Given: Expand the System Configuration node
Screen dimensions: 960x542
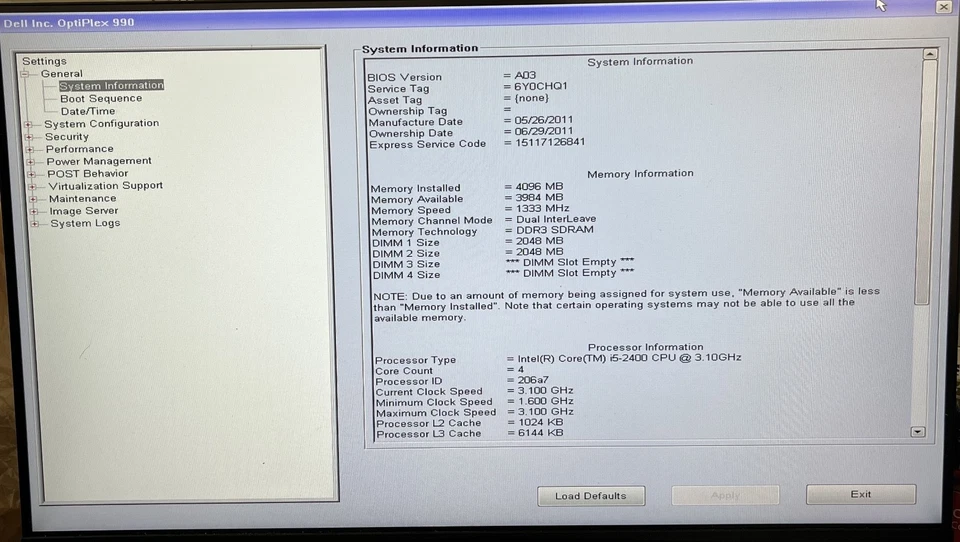Looking at the screenshot, I should 28,124.
